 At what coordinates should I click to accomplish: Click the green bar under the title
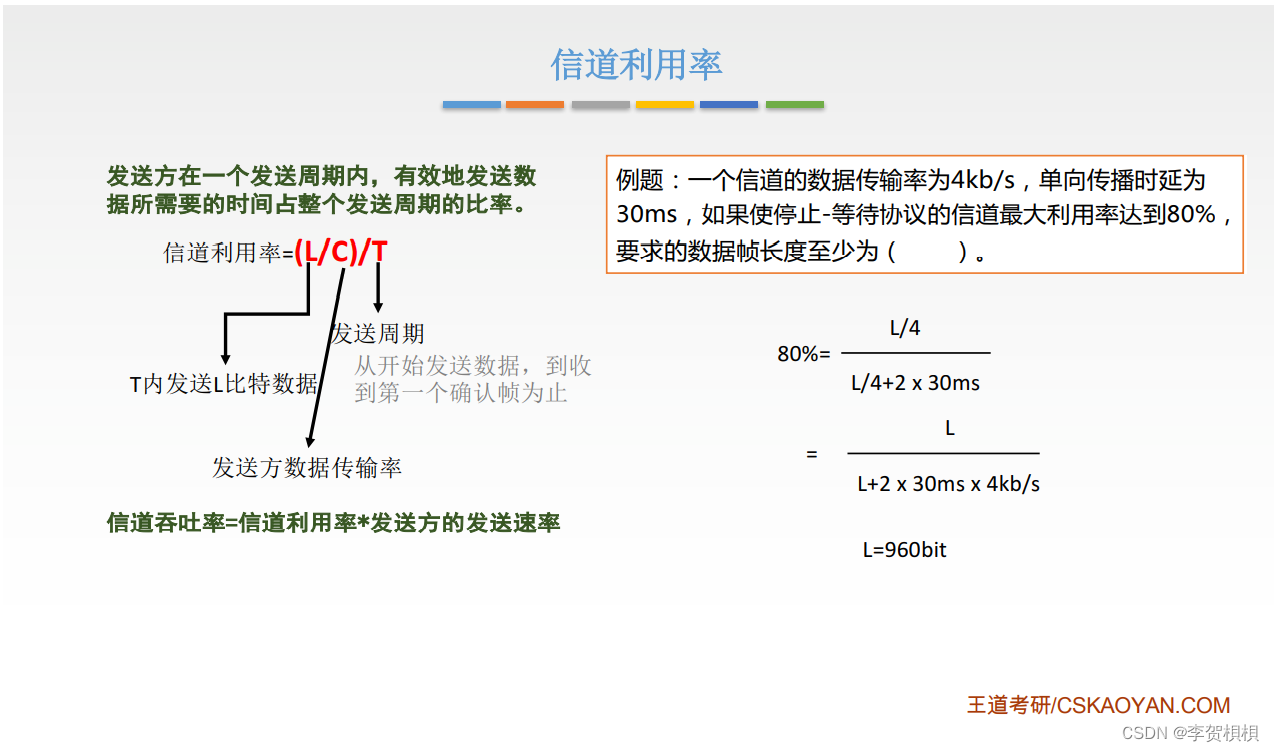(x=795, y=104)
